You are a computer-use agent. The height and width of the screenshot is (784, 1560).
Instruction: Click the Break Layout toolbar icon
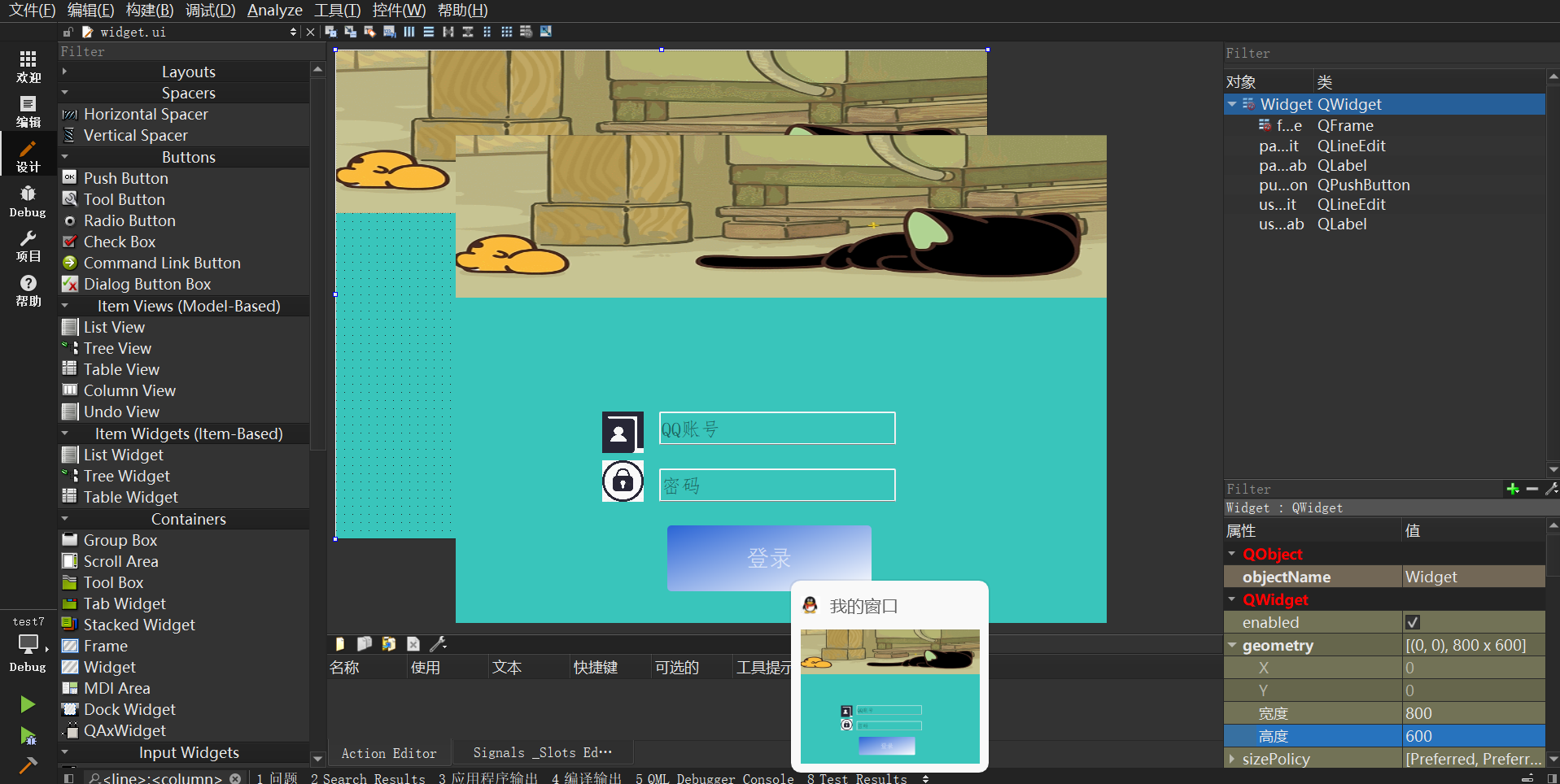point(527,32)
